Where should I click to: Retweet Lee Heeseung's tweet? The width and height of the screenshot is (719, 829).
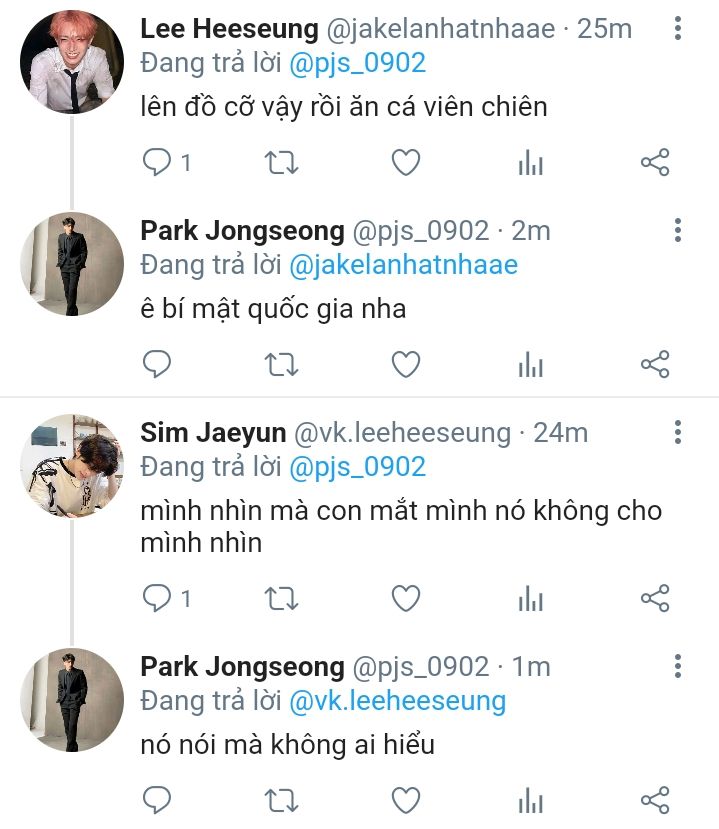click(281, 163)
